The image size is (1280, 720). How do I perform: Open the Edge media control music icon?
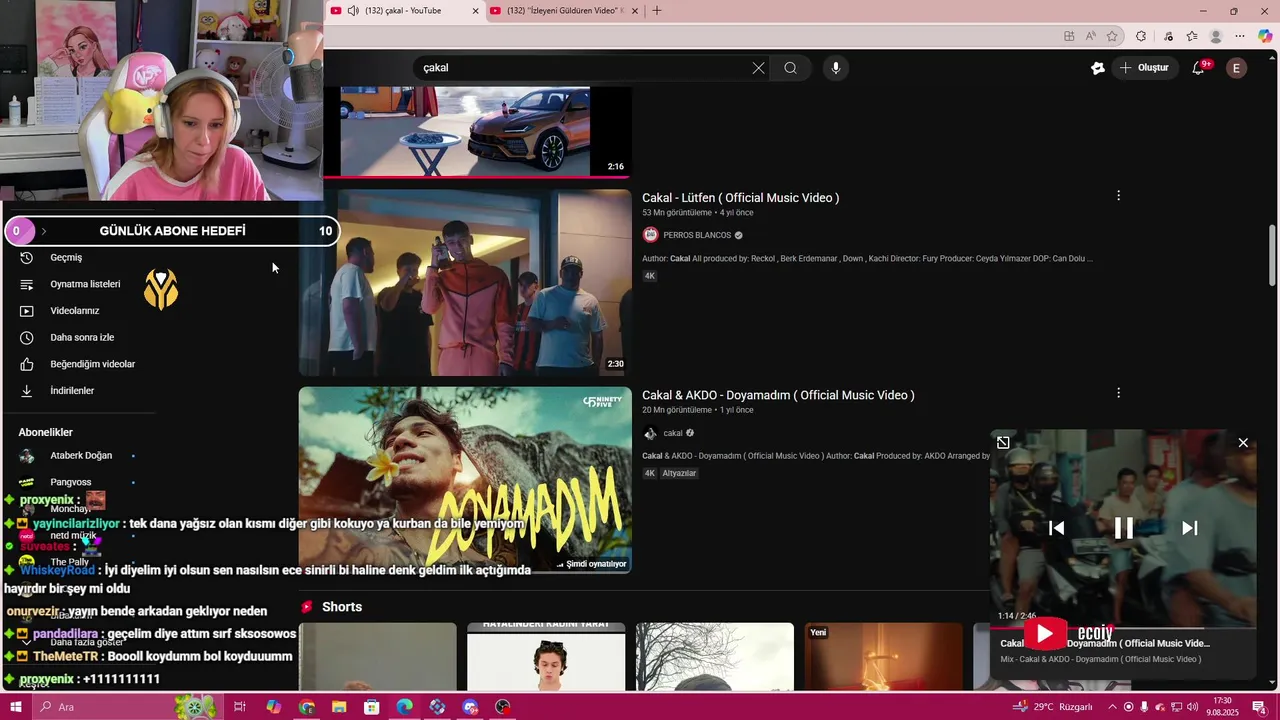pyautogui.click(x=1167, y=36)
